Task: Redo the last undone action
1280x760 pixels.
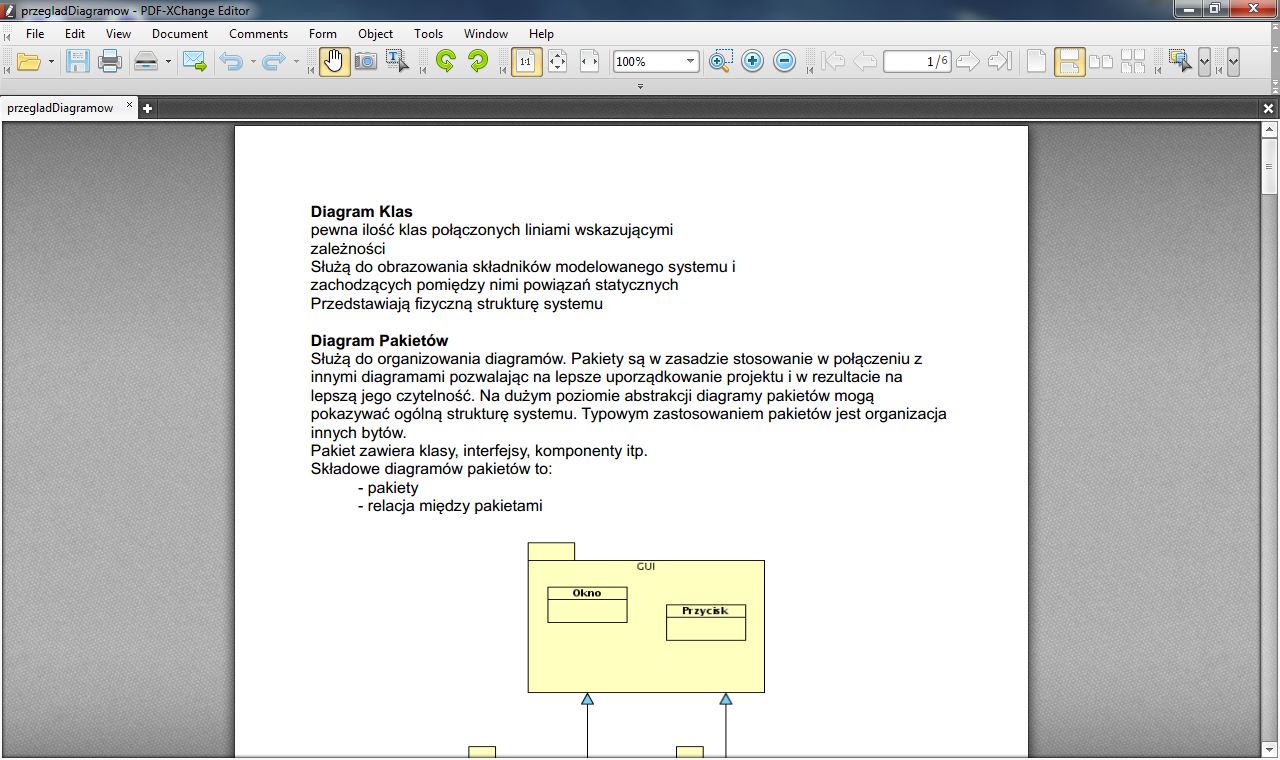Action: coord(274,62)
